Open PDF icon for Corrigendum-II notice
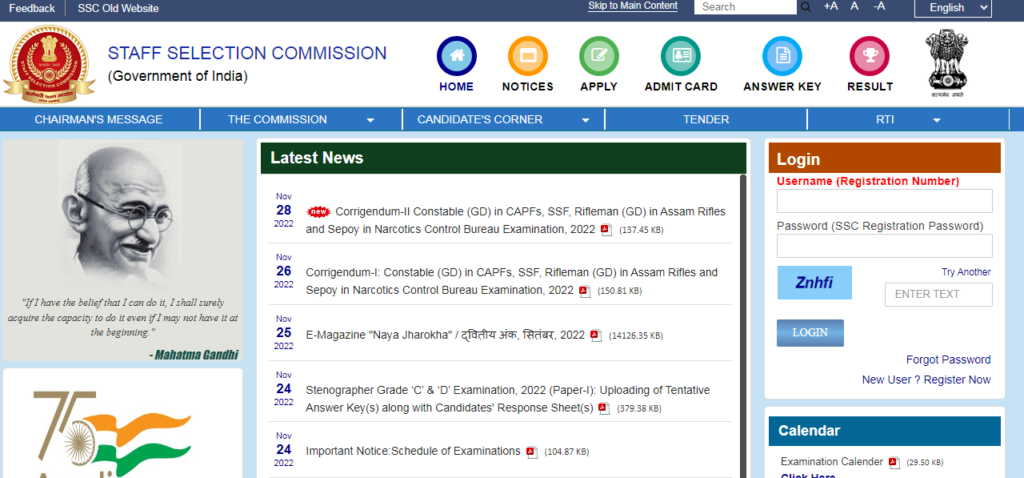 (607, 230)
